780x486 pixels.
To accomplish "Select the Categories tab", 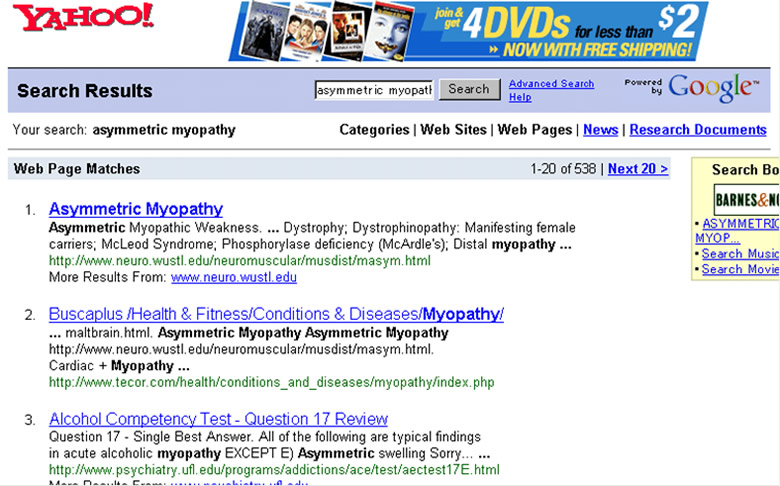I will click(374, 130).
